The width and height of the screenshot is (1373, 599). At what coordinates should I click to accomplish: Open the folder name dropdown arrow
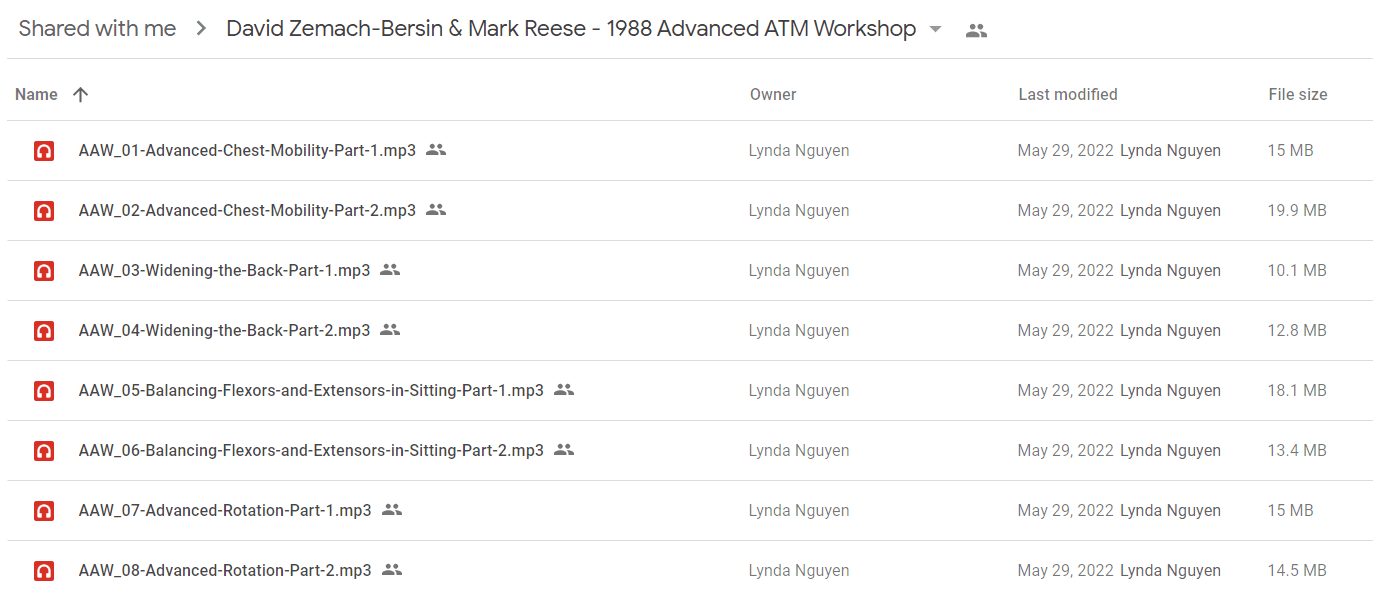click(x=935, y=29)
